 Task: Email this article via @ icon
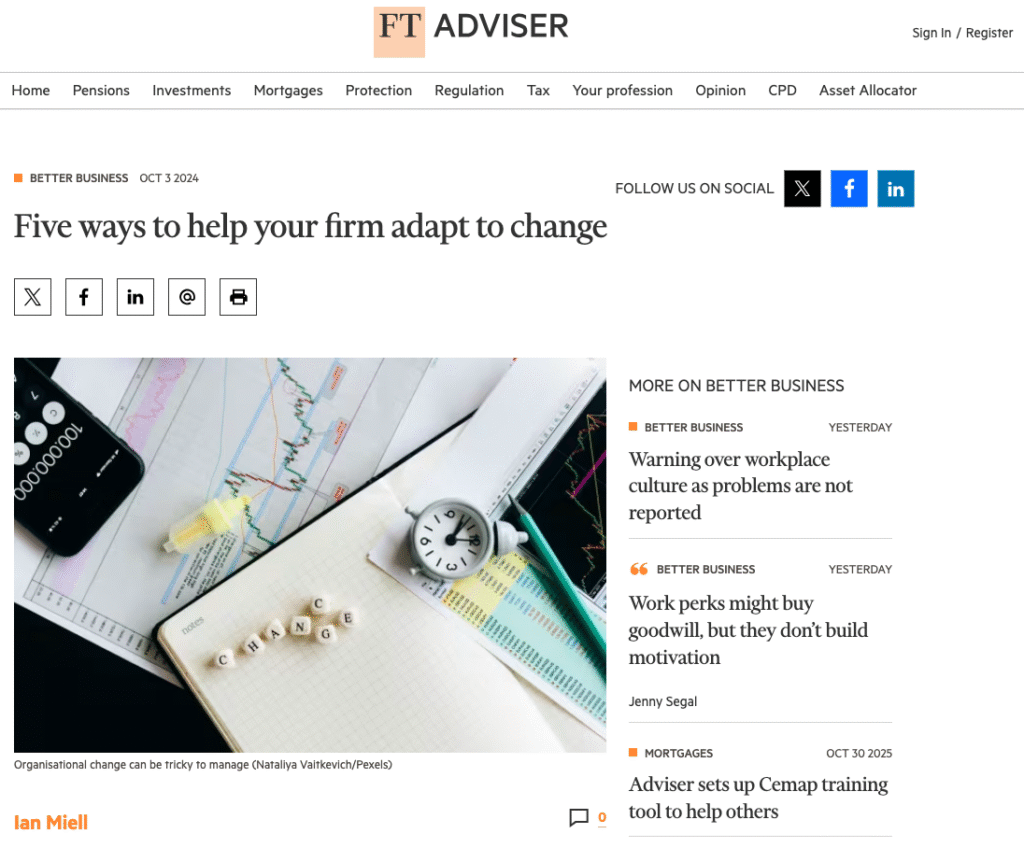coord(187,297)
